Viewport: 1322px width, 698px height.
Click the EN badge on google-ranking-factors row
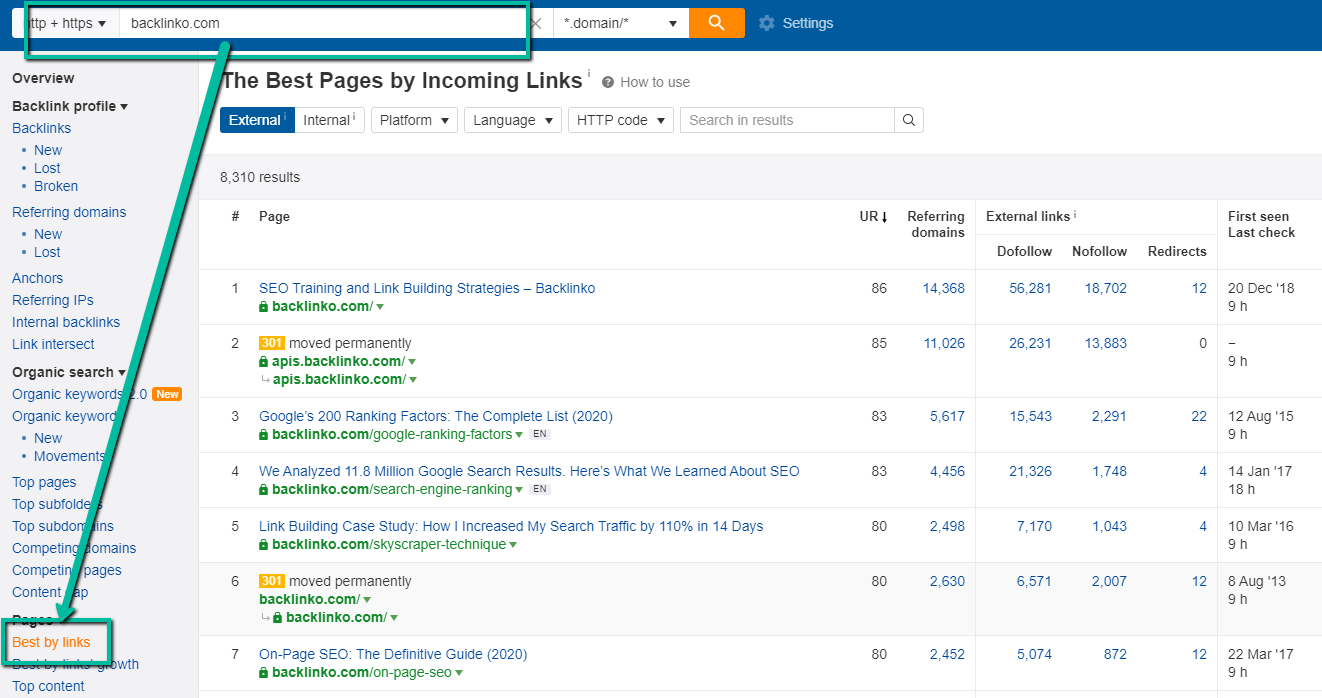540,435
